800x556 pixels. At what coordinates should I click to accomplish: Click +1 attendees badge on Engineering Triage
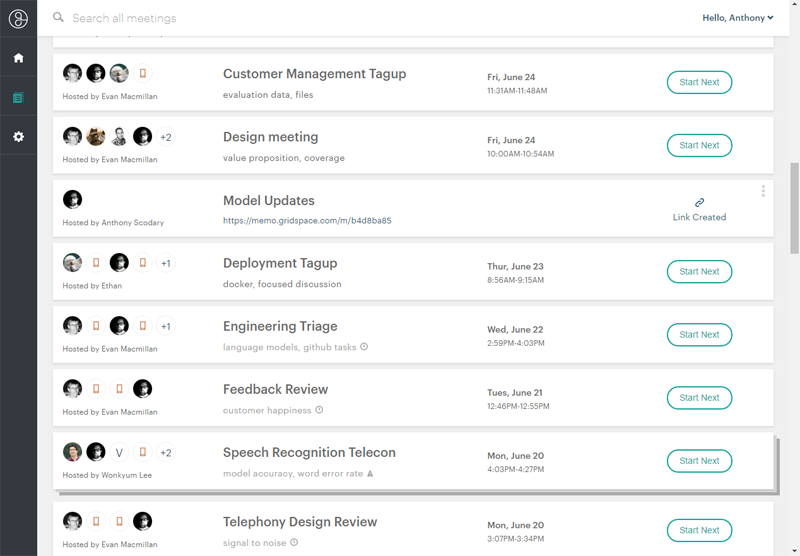point(166,326)
